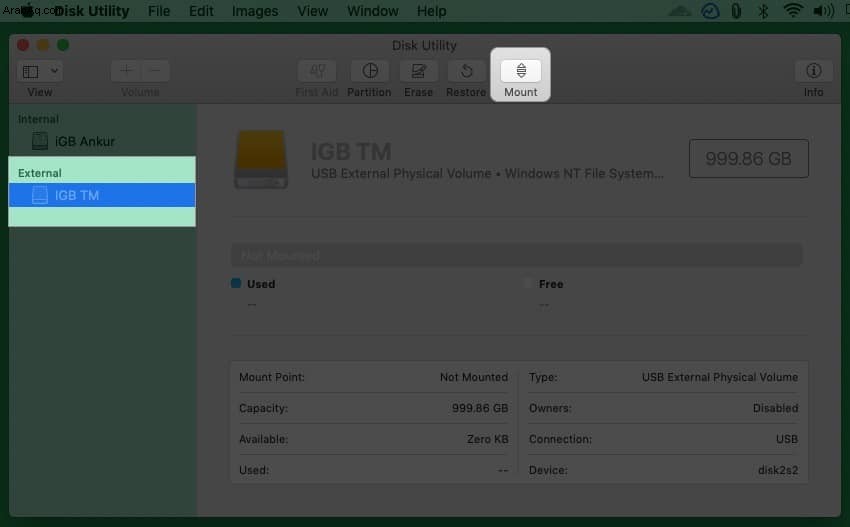Select IGB TM external volume
The height and width of the screenshot is (527, 850).
coord(102,195)
